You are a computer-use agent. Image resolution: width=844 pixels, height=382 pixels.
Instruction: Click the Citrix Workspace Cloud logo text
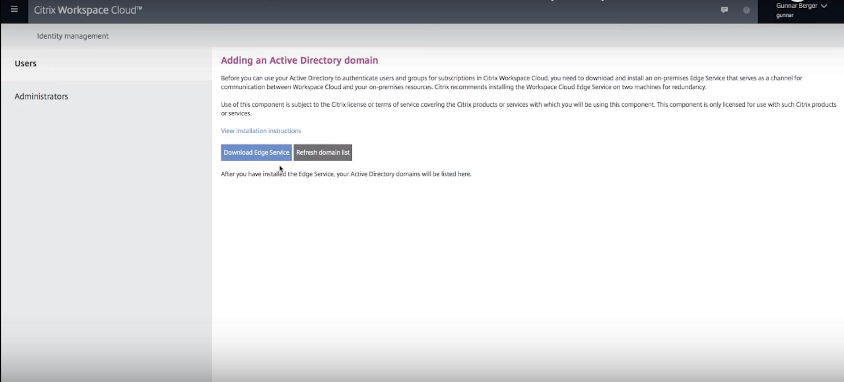pyautogui.click(x=88, y=10)
